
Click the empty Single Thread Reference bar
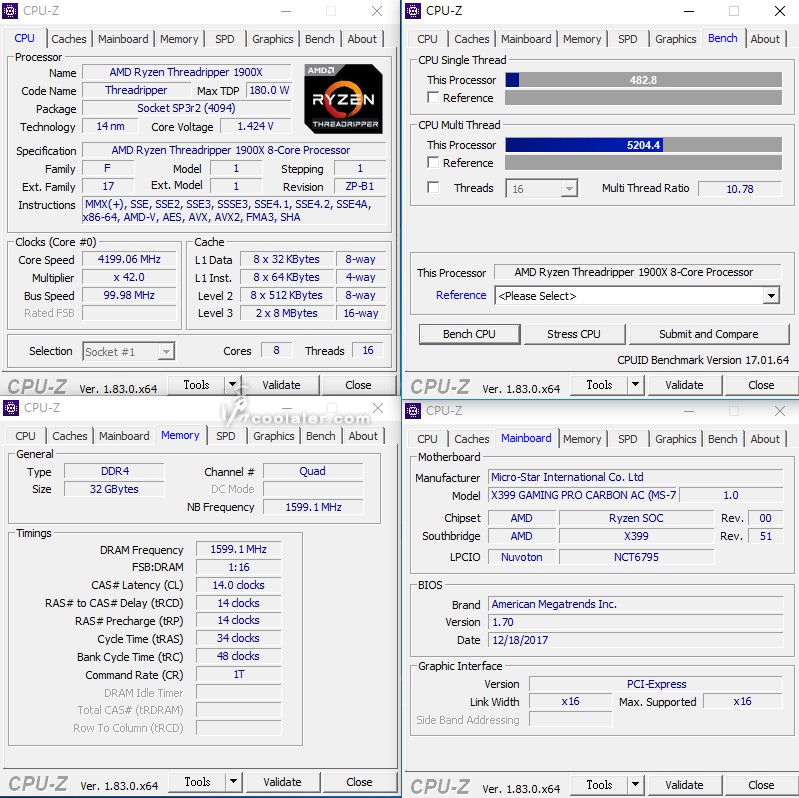[644, 97]
